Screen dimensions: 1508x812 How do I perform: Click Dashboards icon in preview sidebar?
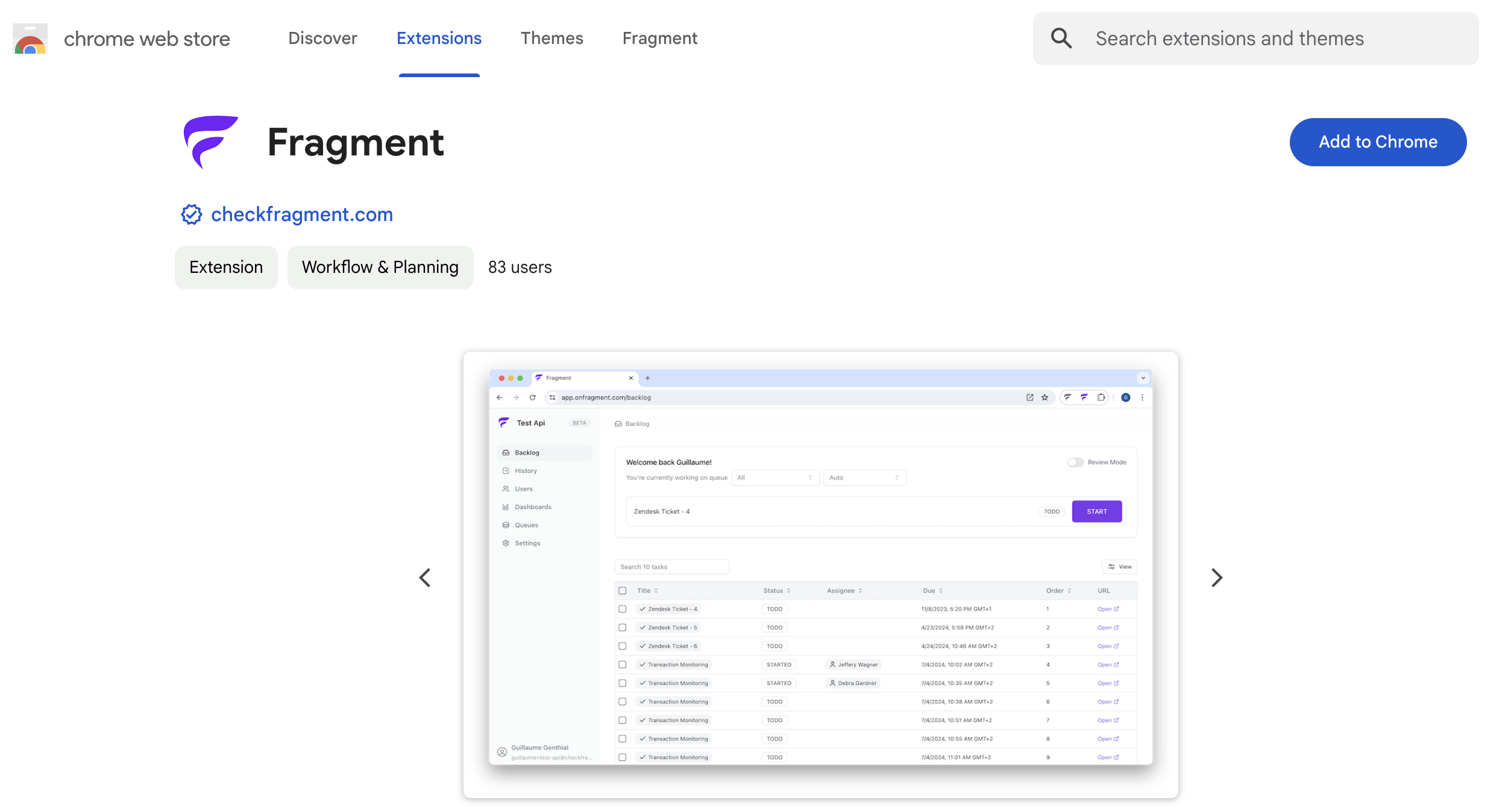click(506, 507)
